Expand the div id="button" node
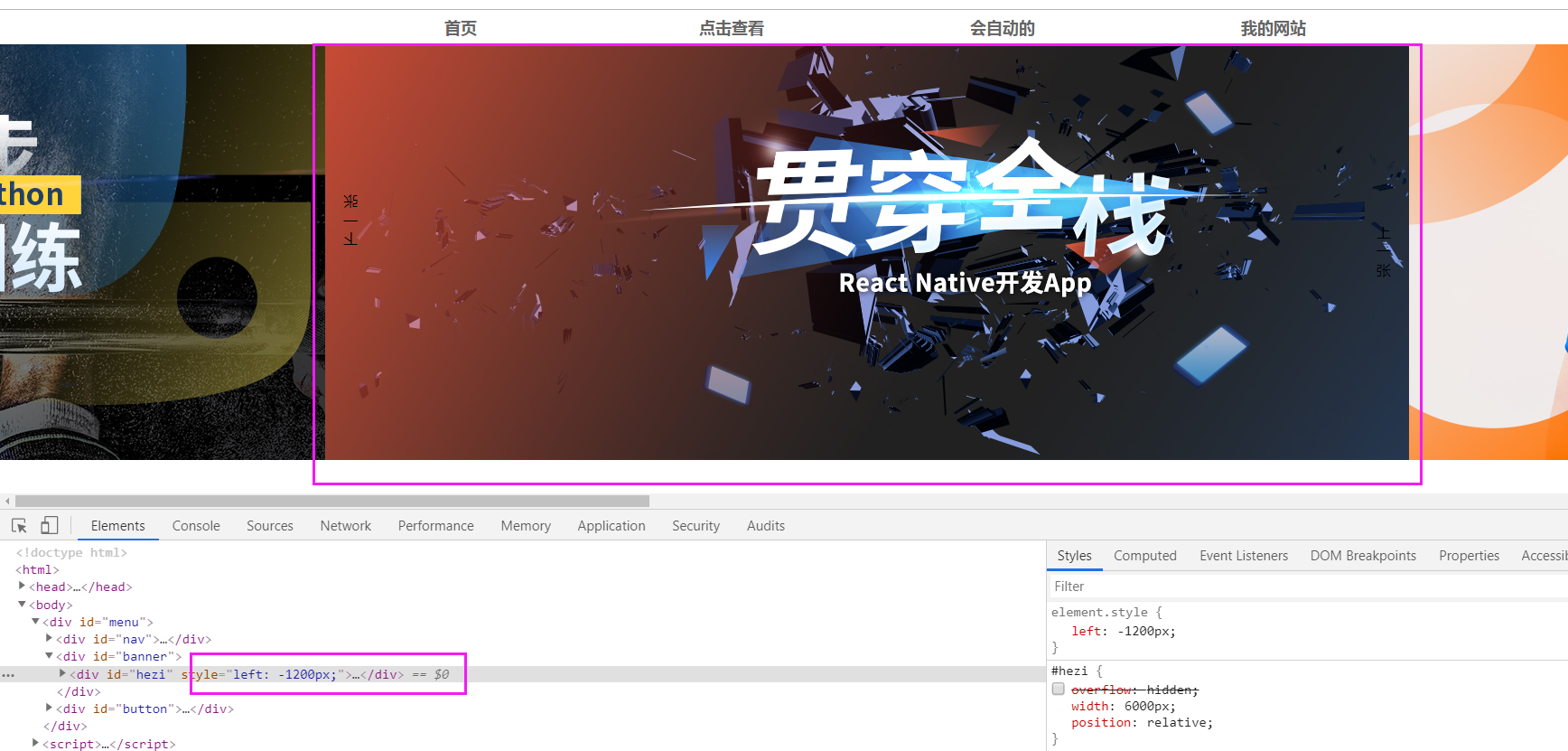 49,708
